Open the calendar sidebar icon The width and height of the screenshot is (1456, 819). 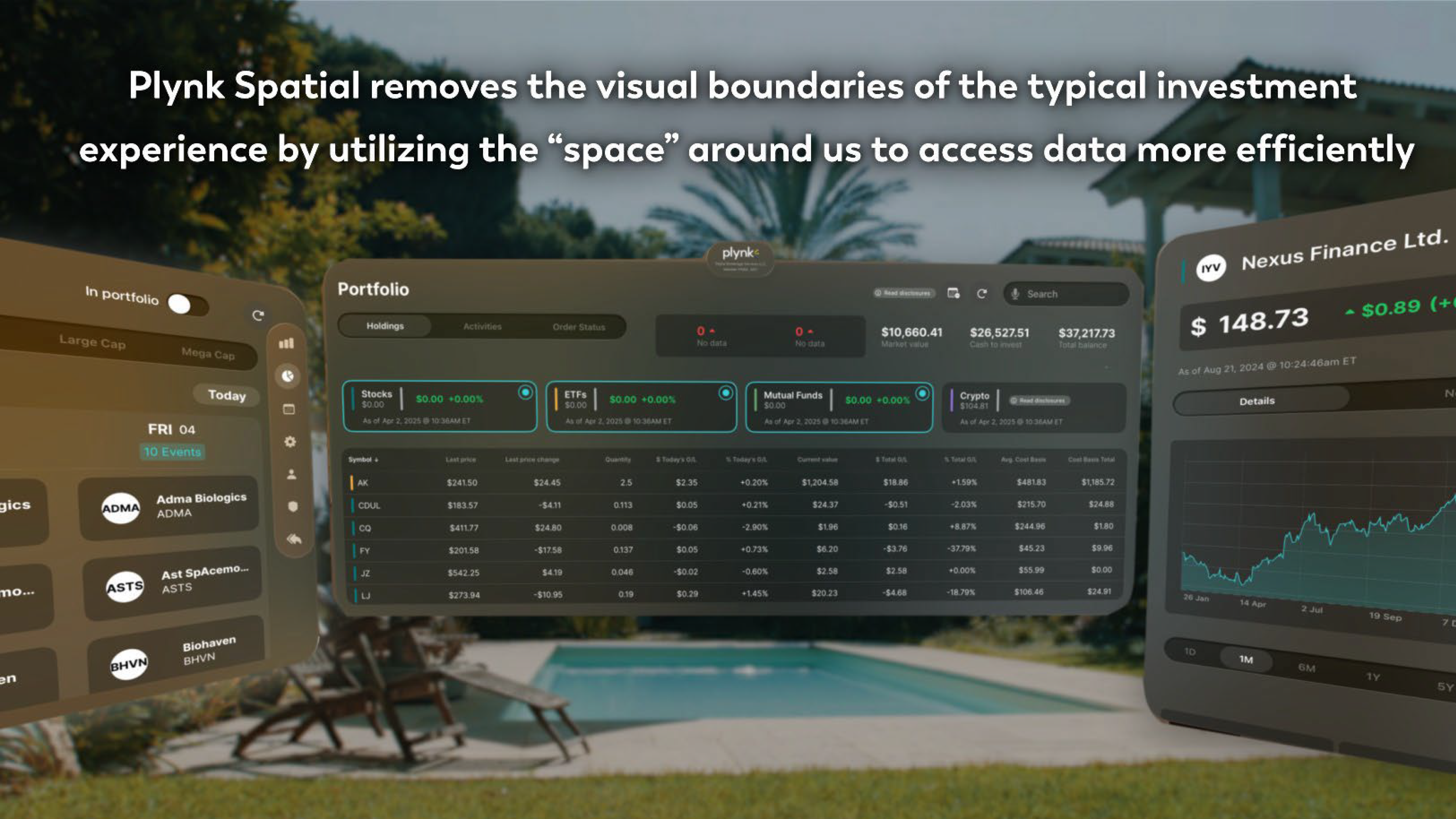(x=289, y=409)
